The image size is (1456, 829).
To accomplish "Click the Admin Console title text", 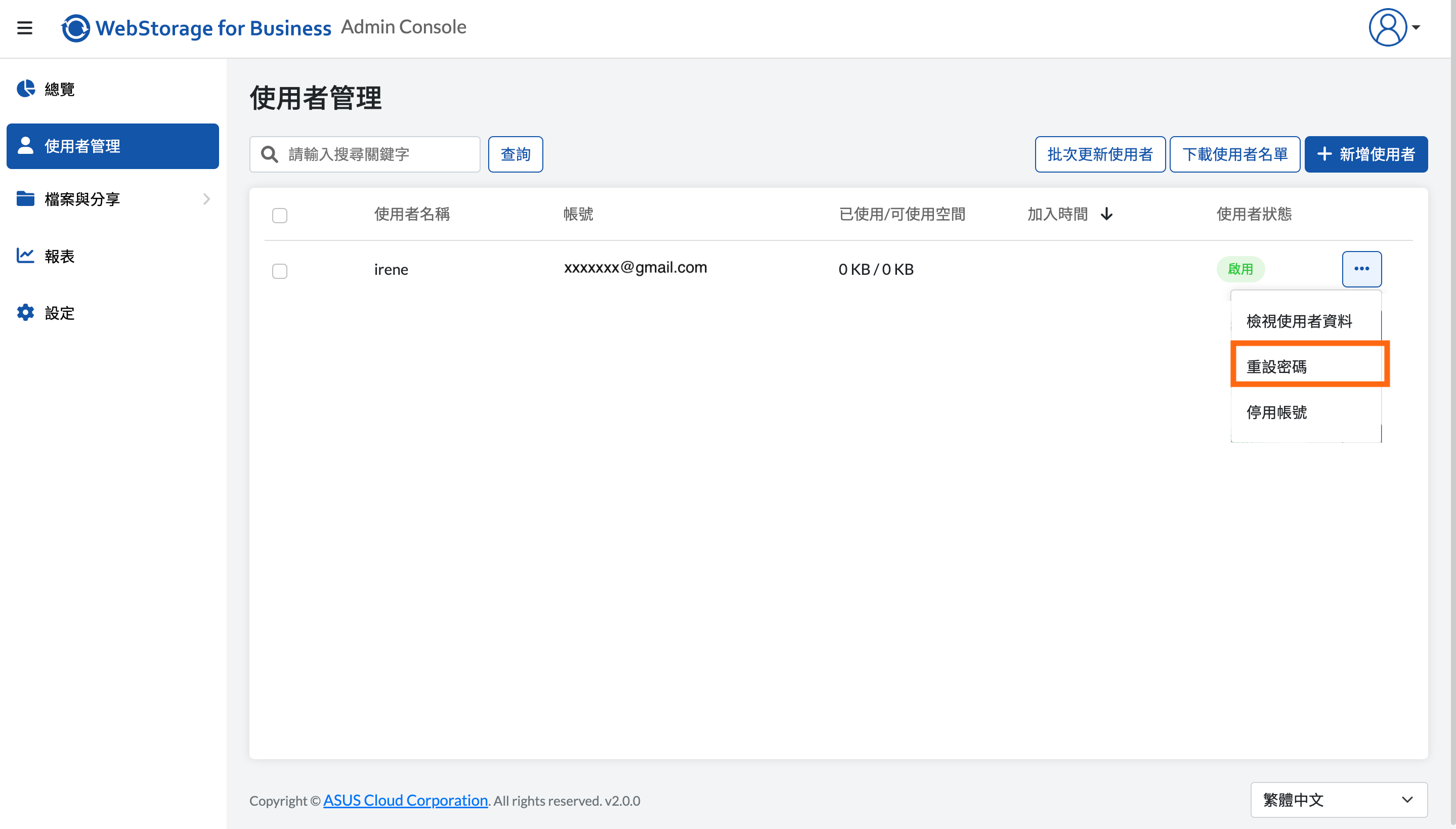I will point(403,27).
